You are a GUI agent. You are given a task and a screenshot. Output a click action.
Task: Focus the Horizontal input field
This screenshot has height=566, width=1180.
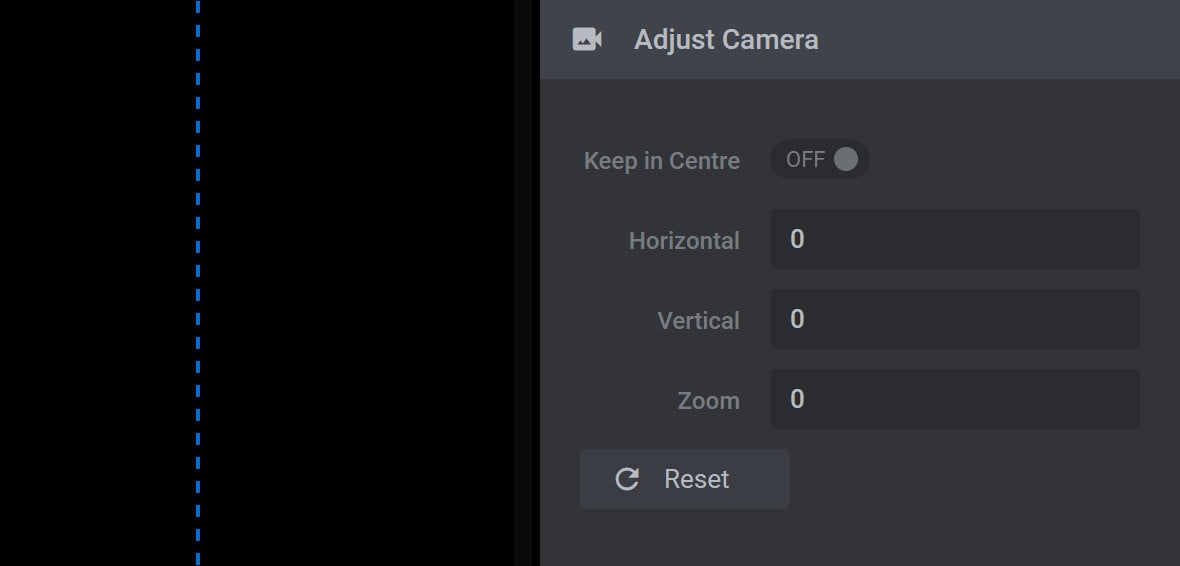(x=954, y=239)
